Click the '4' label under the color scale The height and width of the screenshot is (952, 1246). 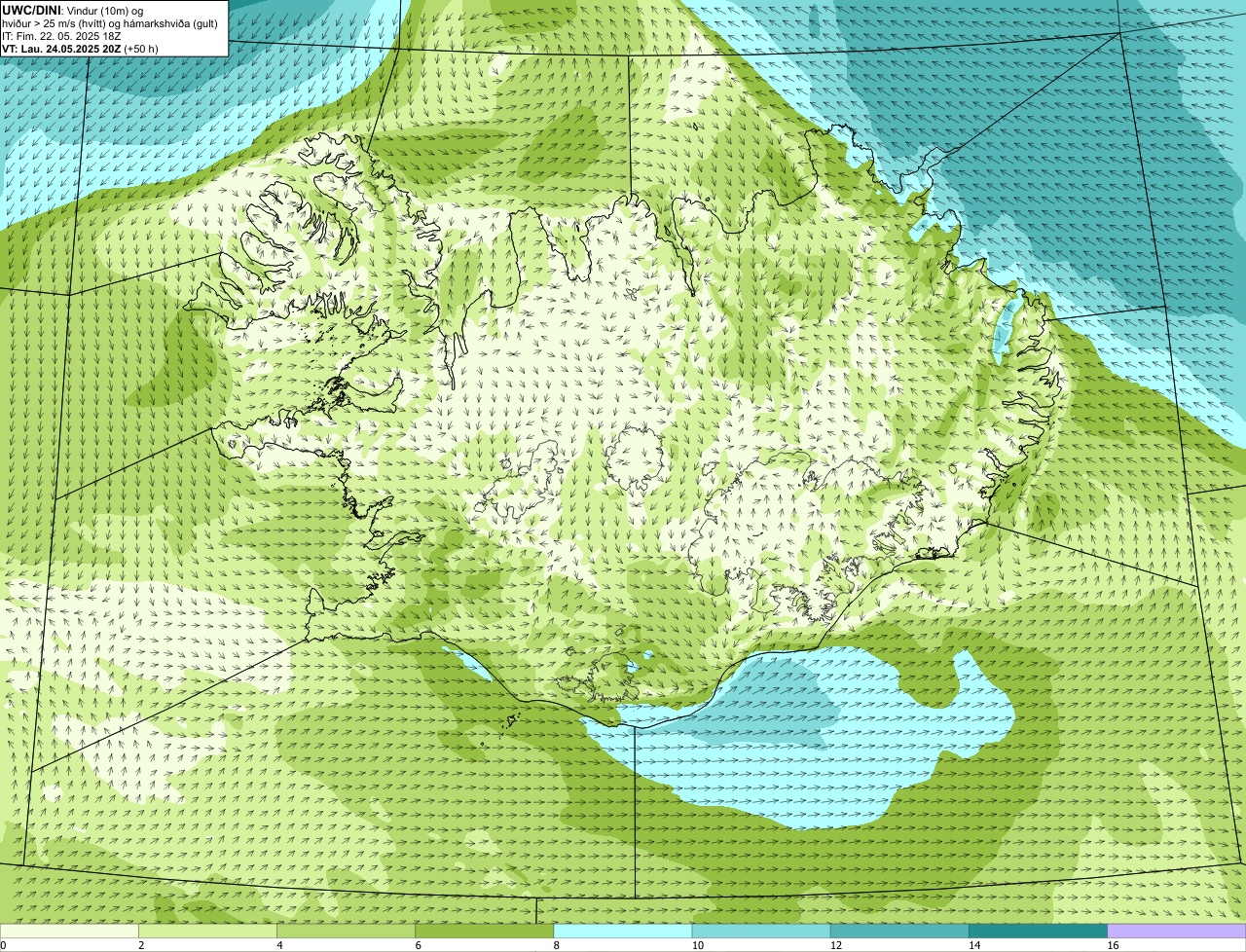pyautogui.click(x=279, y=945)
